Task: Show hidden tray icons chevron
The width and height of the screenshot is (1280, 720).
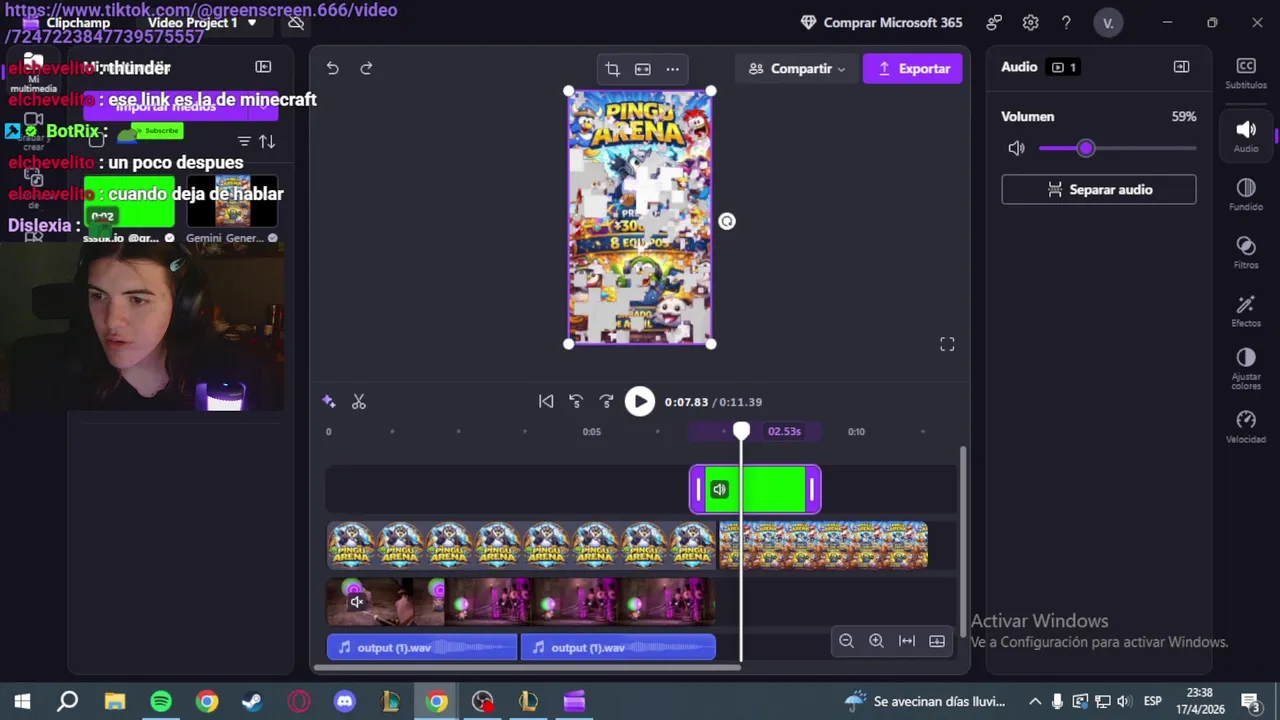Action: [1034, 701]
